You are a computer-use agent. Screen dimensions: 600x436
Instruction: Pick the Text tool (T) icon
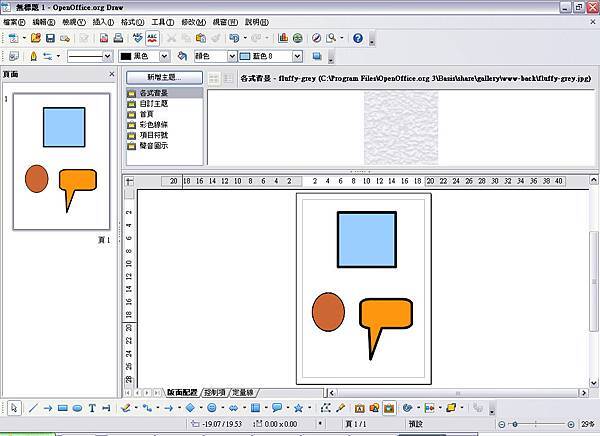(x=92, y=408)
